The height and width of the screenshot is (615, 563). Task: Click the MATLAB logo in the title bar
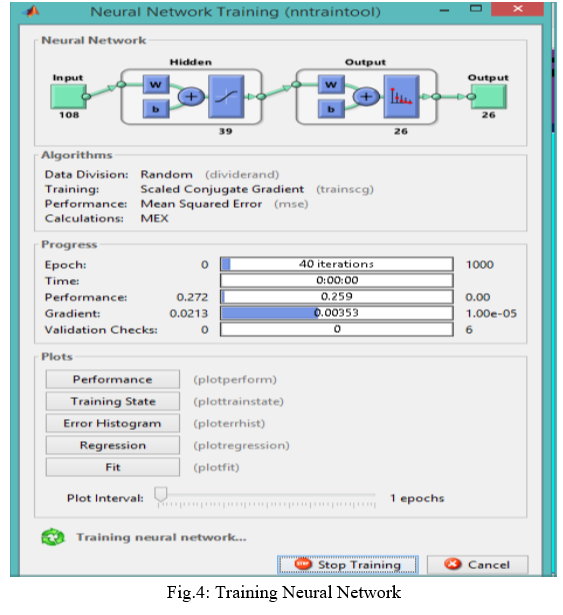(31, 11)
